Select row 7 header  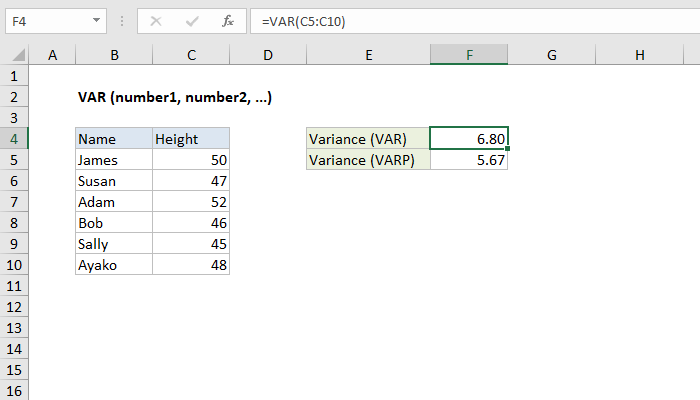14,202
